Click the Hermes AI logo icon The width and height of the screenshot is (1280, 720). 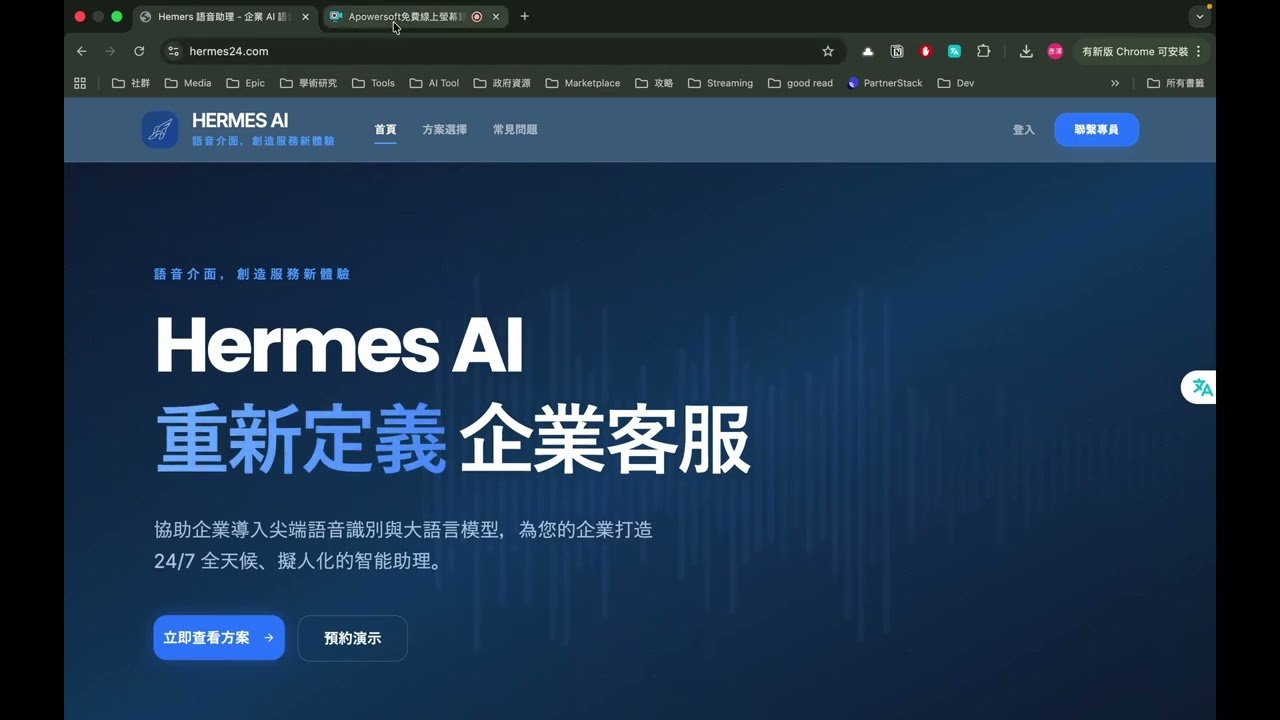[x=160, y=129]
